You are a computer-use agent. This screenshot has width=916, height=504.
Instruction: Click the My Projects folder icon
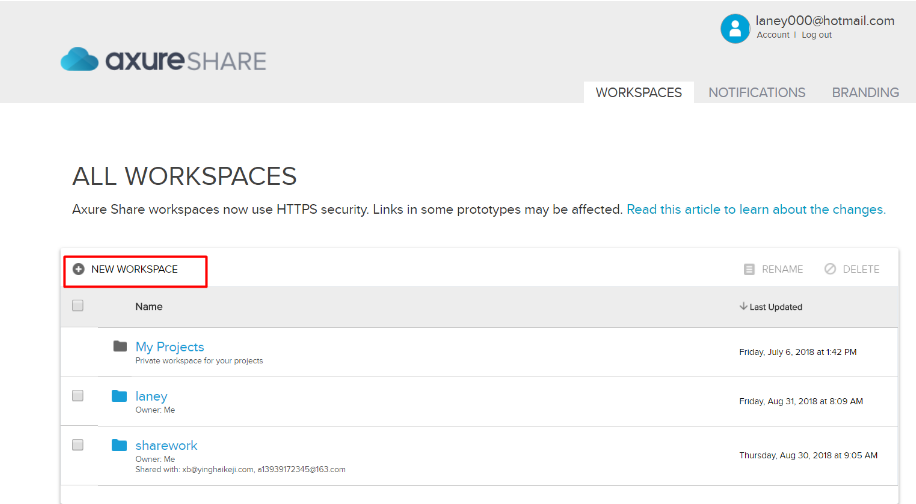tap(120, 346)
